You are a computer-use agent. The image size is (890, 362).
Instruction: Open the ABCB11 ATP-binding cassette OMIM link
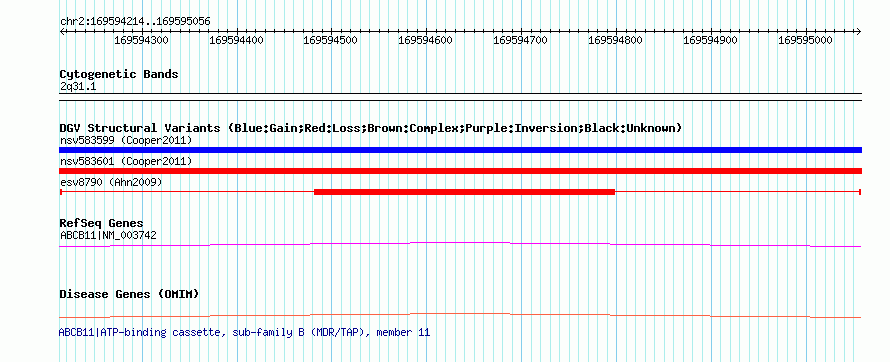[245, 332]
